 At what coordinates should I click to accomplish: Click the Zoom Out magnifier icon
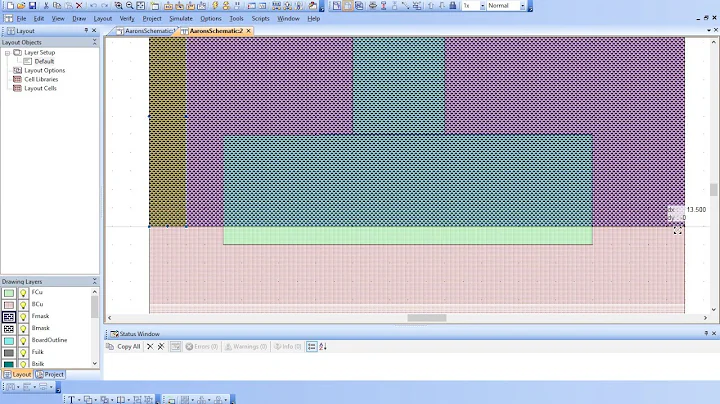pyautogui.click(x=129, y=6)
